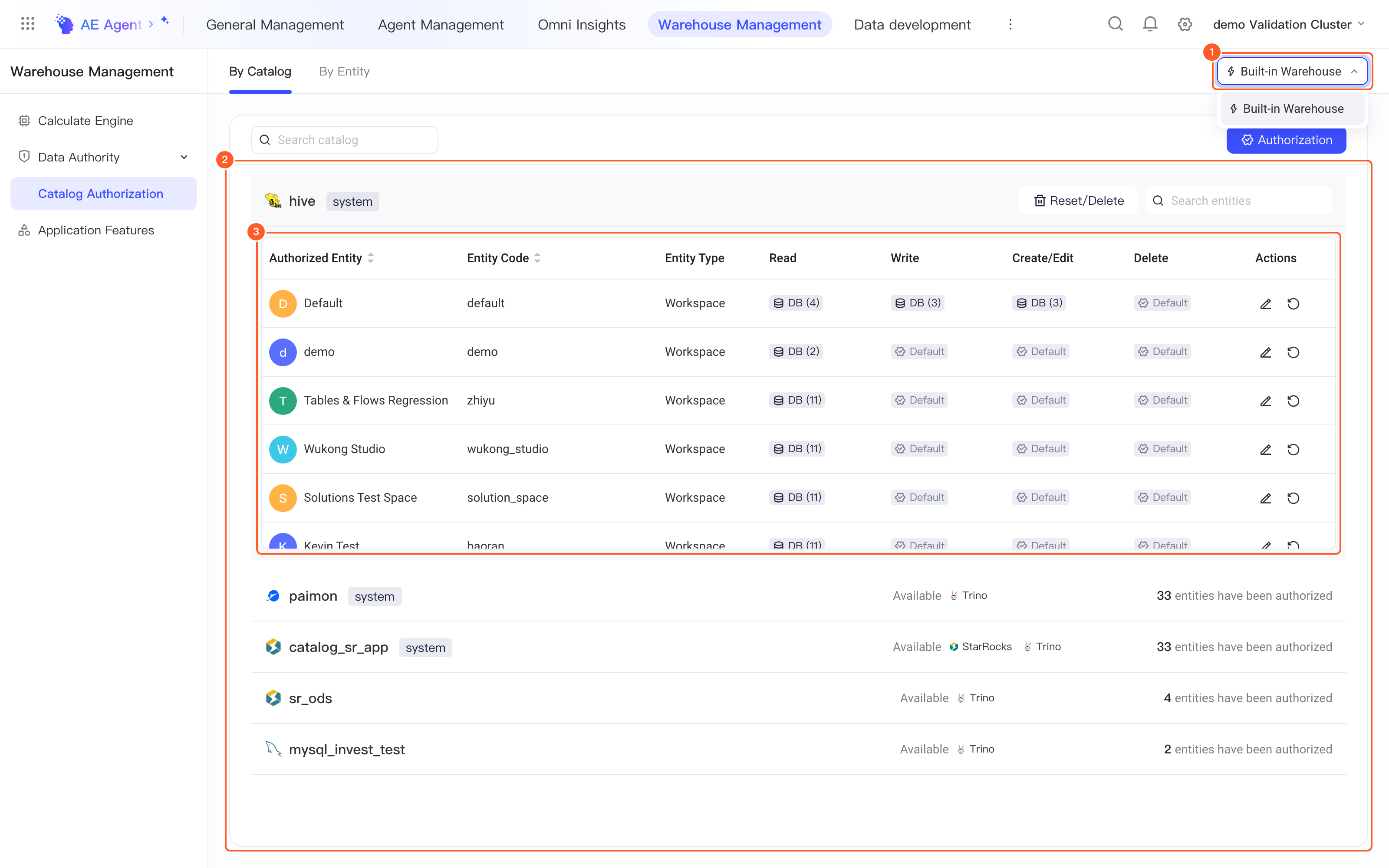Reset authorization for Solutions Test Space
This screenshot has width=1389, height=868.
pos(1293,498)
